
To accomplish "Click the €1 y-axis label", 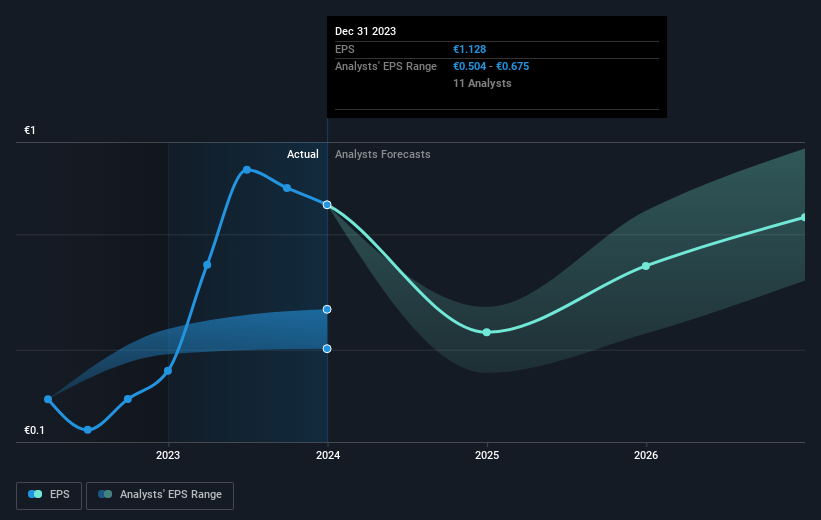I will point(30,130).
